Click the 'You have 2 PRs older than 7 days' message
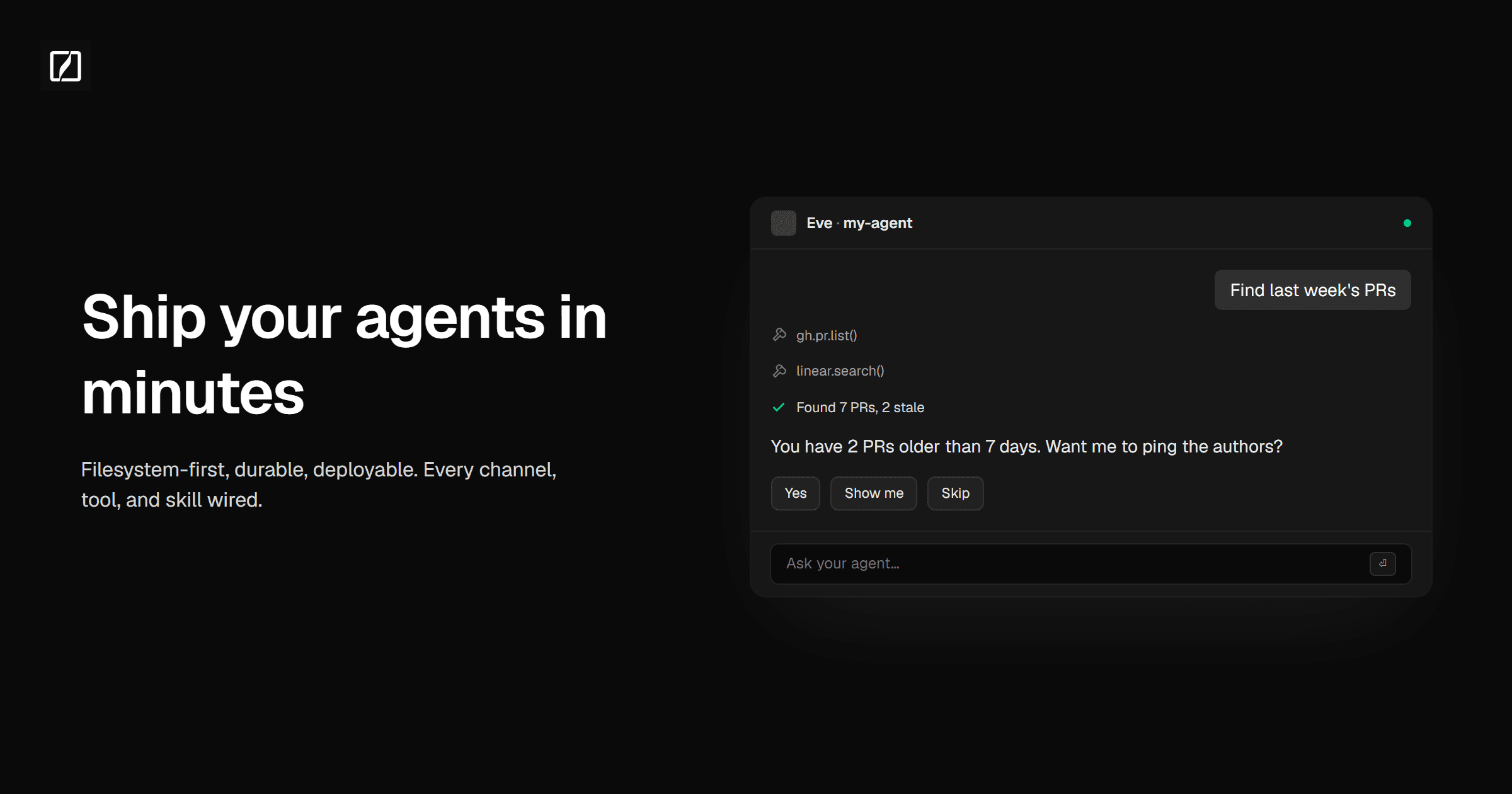Screen dimensions: 1512x794 pos(1027,446)
